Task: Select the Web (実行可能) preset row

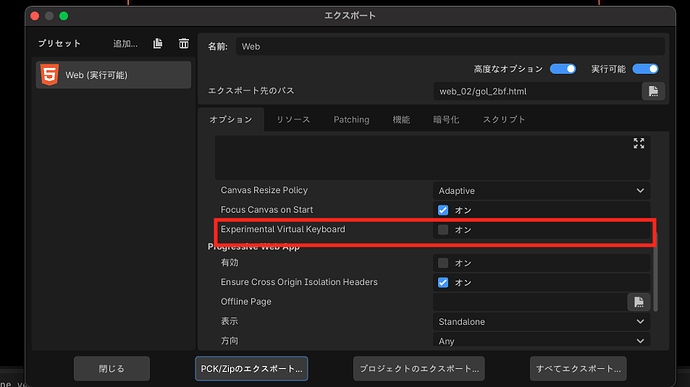Action: pyautogui.click(x=114, y=75)
